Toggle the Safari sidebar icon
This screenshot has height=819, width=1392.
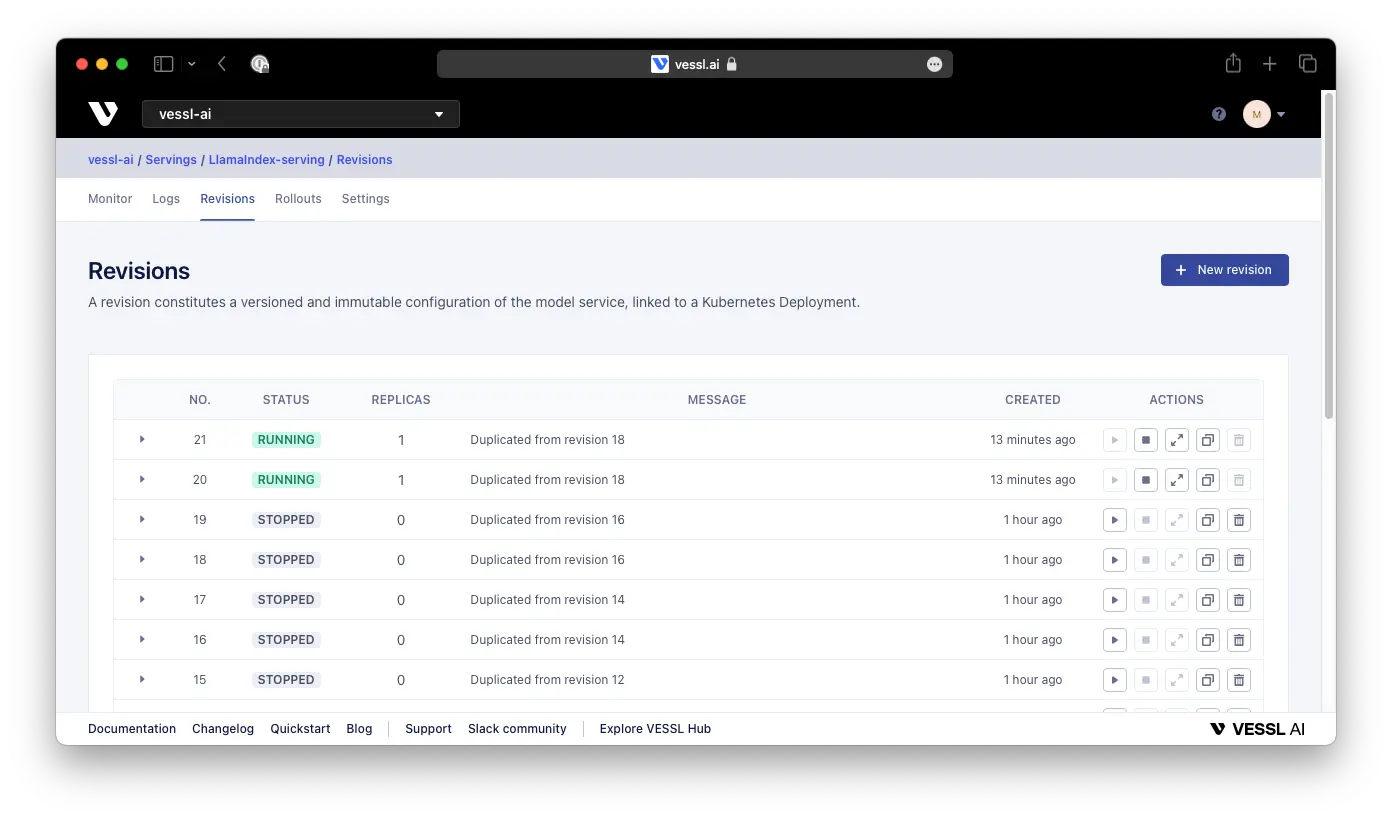coord(163,64)
